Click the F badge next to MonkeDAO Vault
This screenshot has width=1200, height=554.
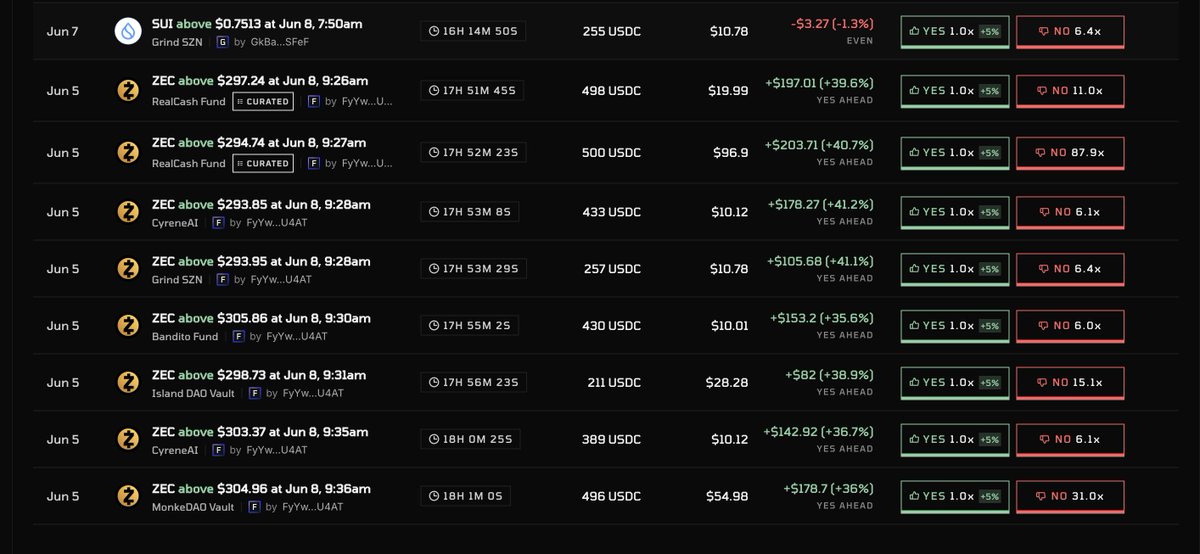tap(254, 507)
